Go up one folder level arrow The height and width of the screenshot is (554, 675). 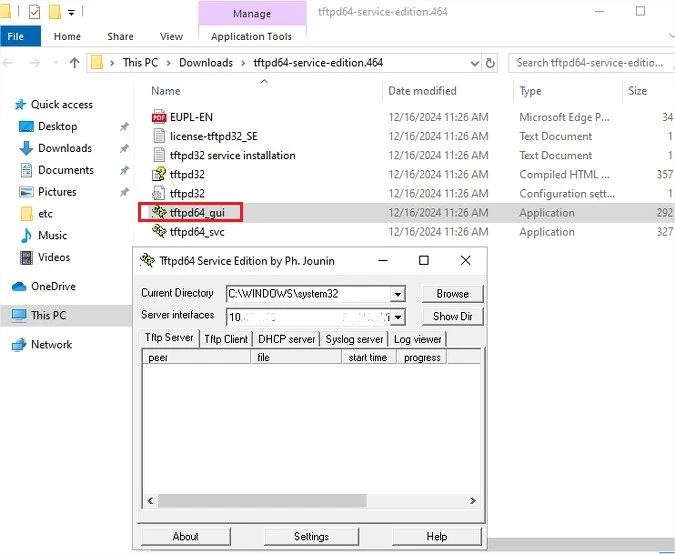coord(74,63)
